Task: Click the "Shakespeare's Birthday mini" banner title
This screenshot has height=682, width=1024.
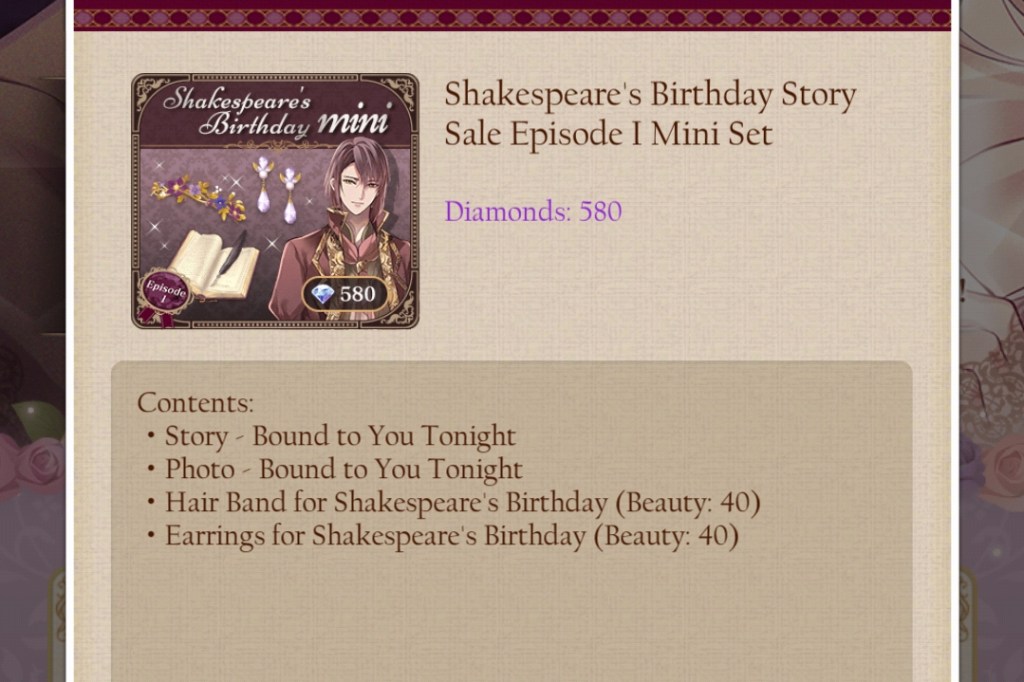Action: coord(275,112)
